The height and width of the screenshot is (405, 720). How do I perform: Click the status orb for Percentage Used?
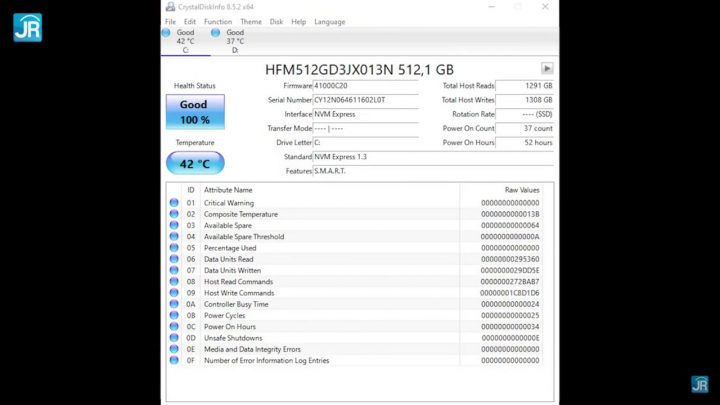(174, 248)
